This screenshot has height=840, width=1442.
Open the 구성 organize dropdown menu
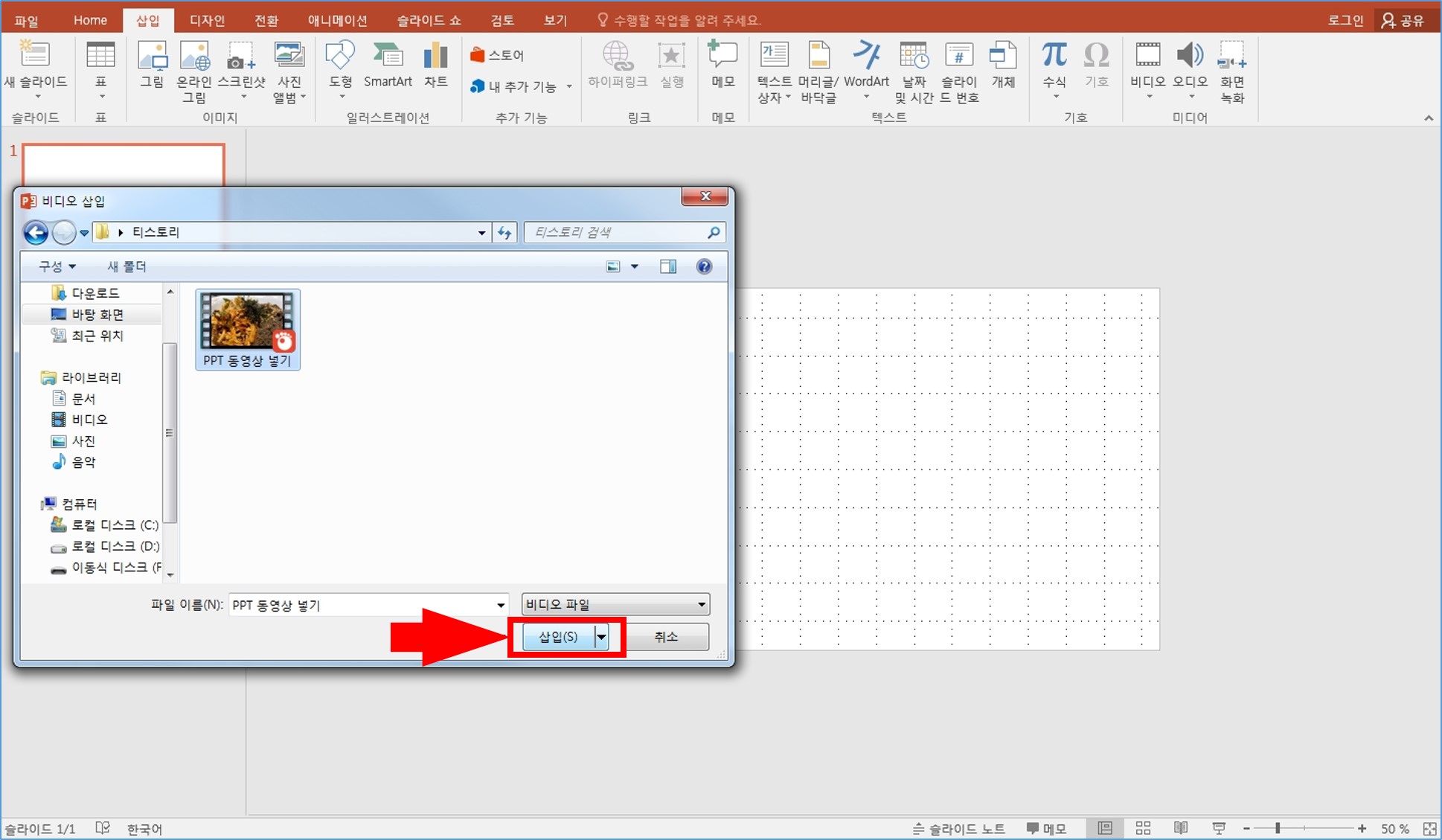pos(57,266)
